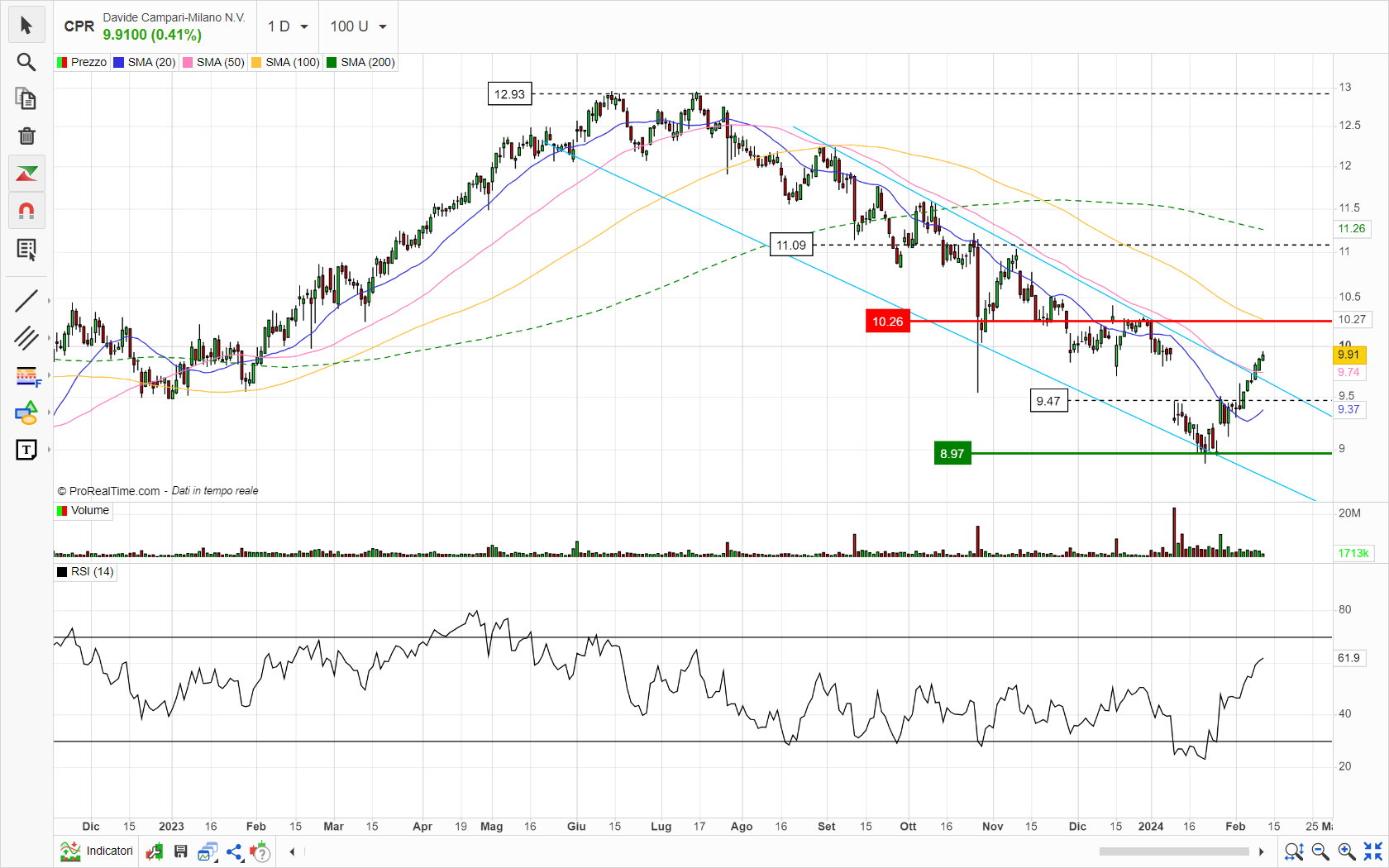The width and height of the screenshot is (1389, 868).
Task: Click the SMA (20) blue color swatch
Action: pos(119,62)
